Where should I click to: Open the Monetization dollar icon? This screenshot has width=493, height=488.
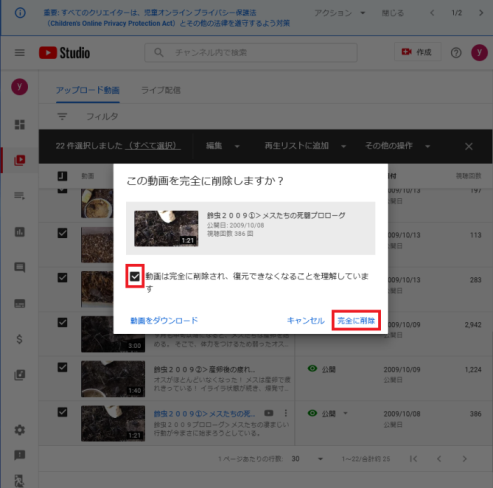19,339
